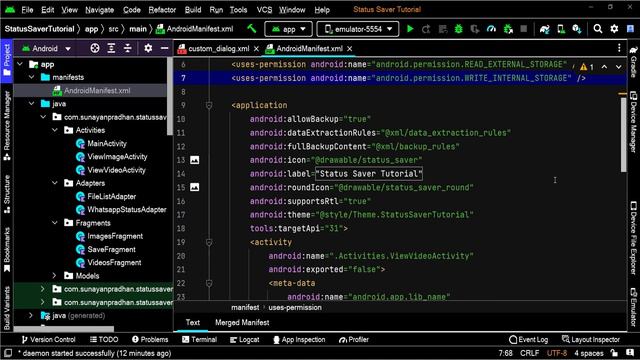
Task: Collapse the Activities package
Action: pyautogui.click(x=55, y=130)
